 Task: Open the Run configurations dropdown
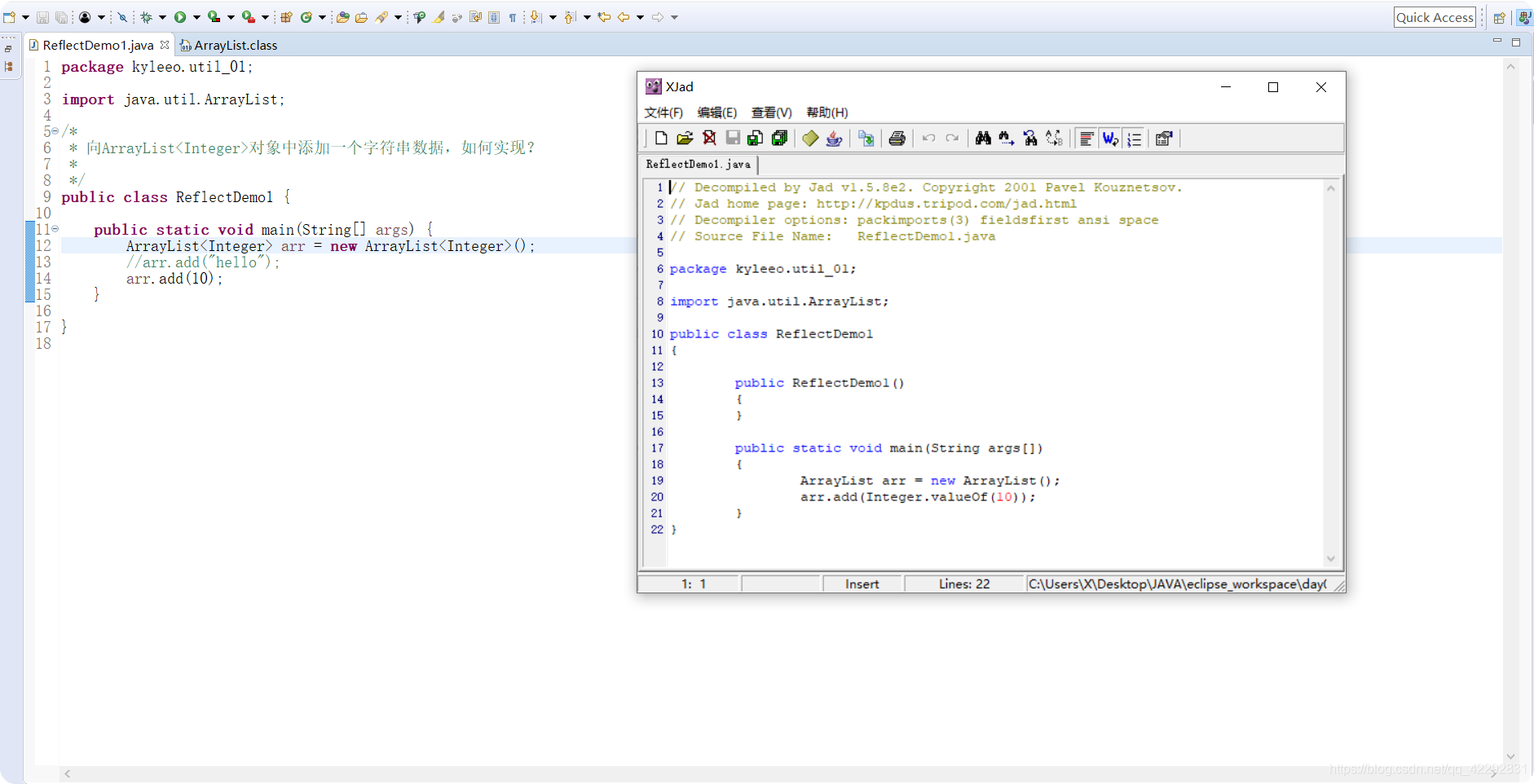(x=196, y=16)
